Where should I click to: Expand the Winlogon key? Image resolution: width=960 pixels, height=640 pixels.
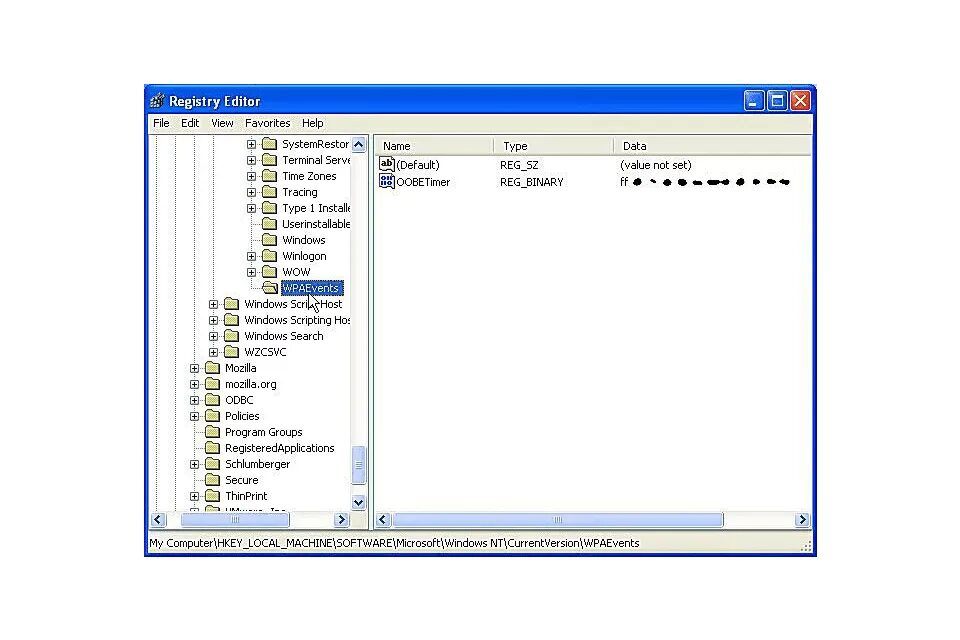click(251, 256)
